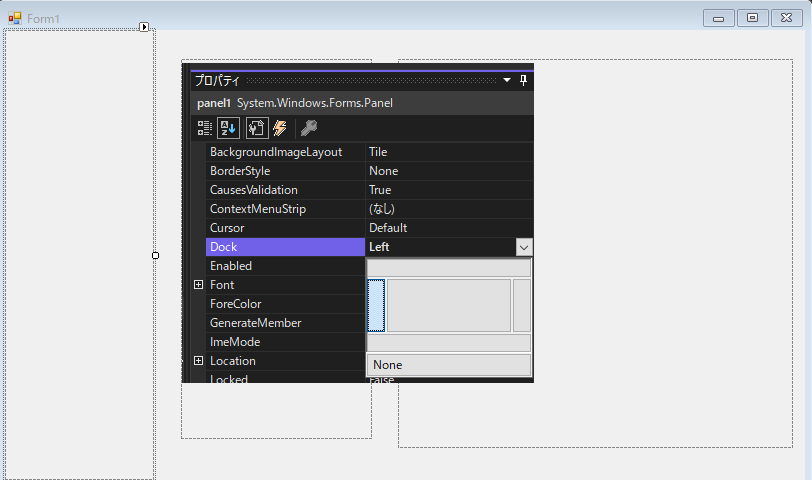
Task: Choose the Right dock region
Action: pyautogui.click(x=522, y=306)
